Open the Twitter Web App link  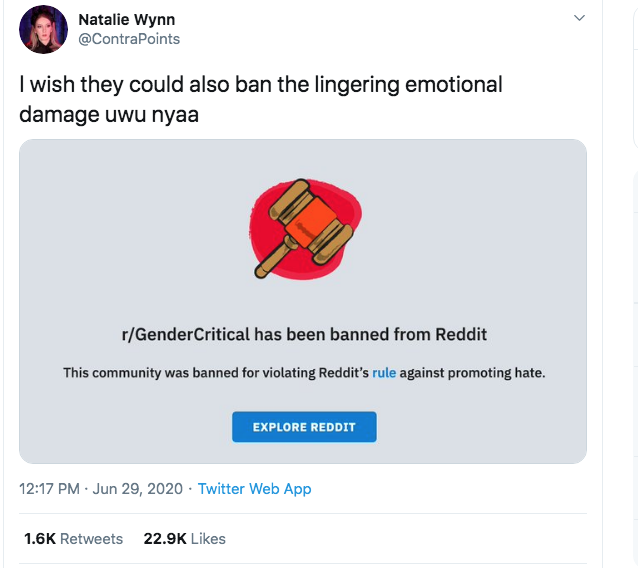click(x=254, y=489)
